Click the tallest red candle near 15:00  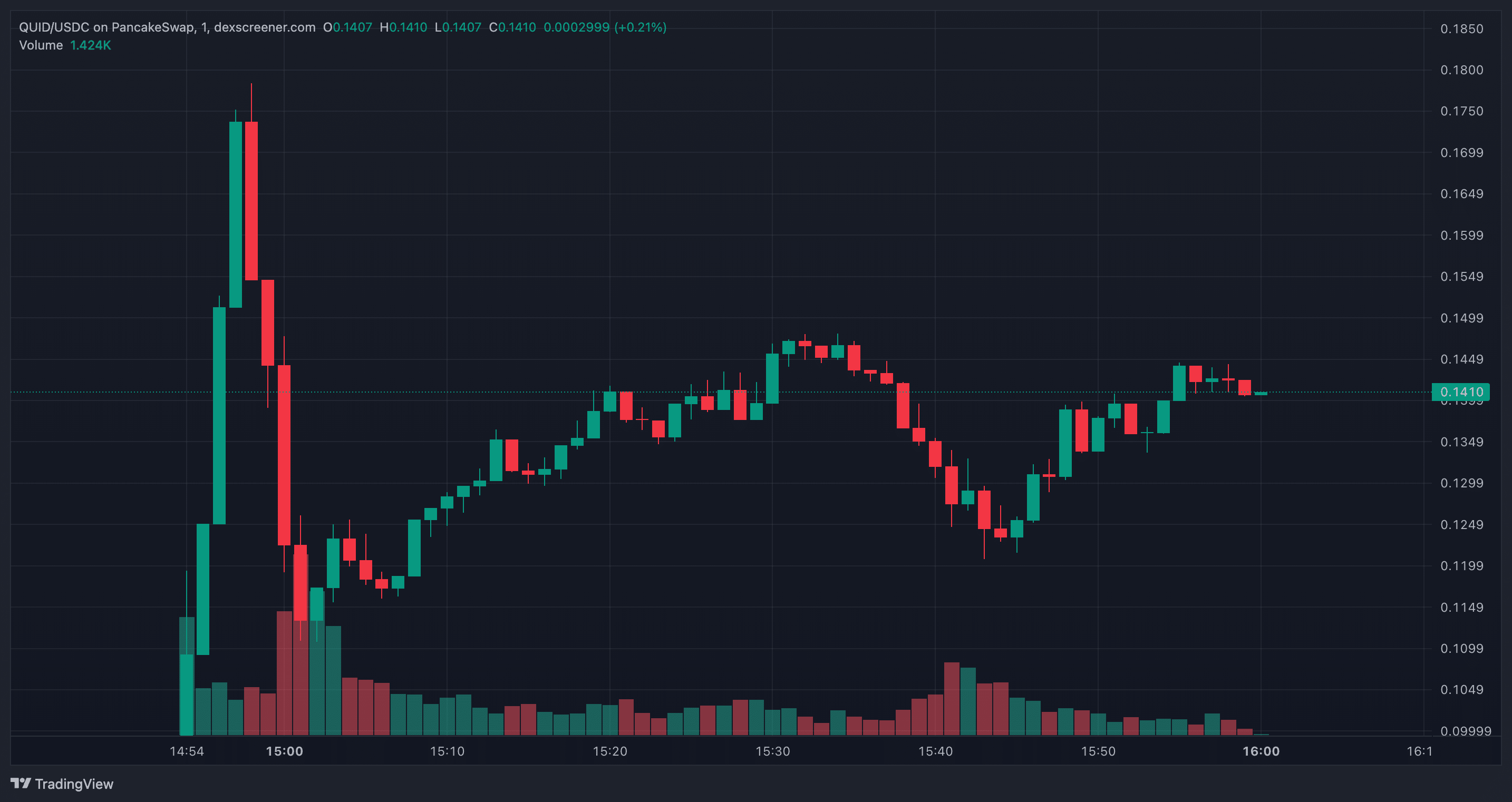tap(284, 455)
